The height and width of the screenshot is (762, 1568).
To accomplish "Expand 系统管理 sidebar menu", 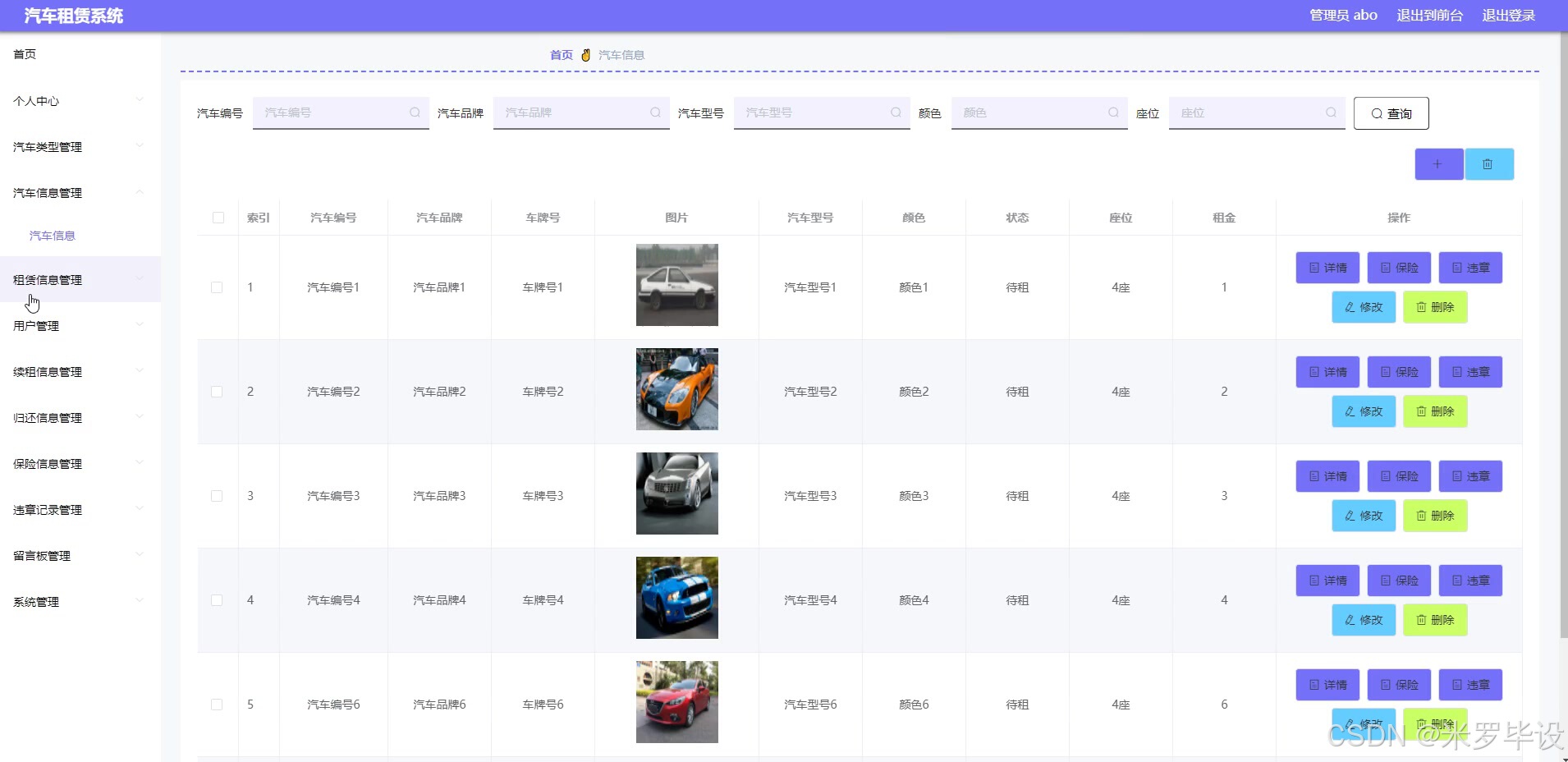I will pos(80,602).
